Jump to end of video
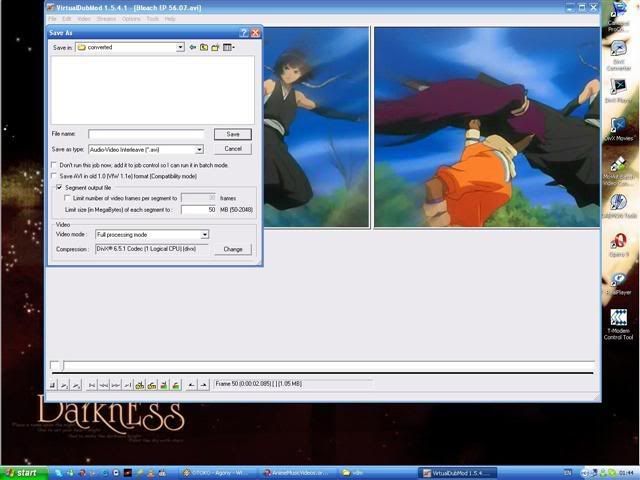 click(128, 384)
